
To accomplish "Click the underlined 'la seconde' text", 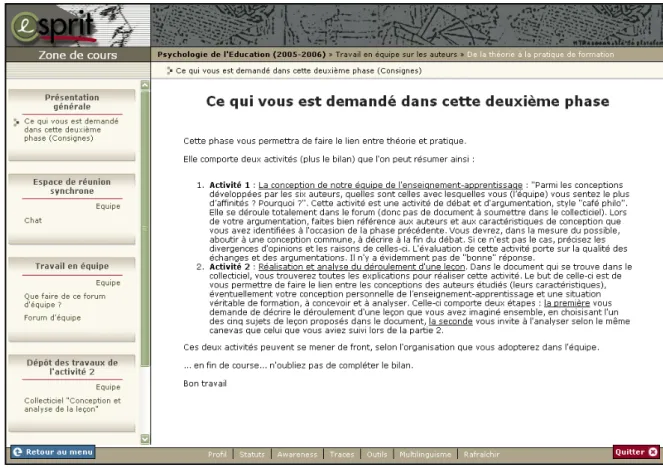I will [x=450, y=321].
